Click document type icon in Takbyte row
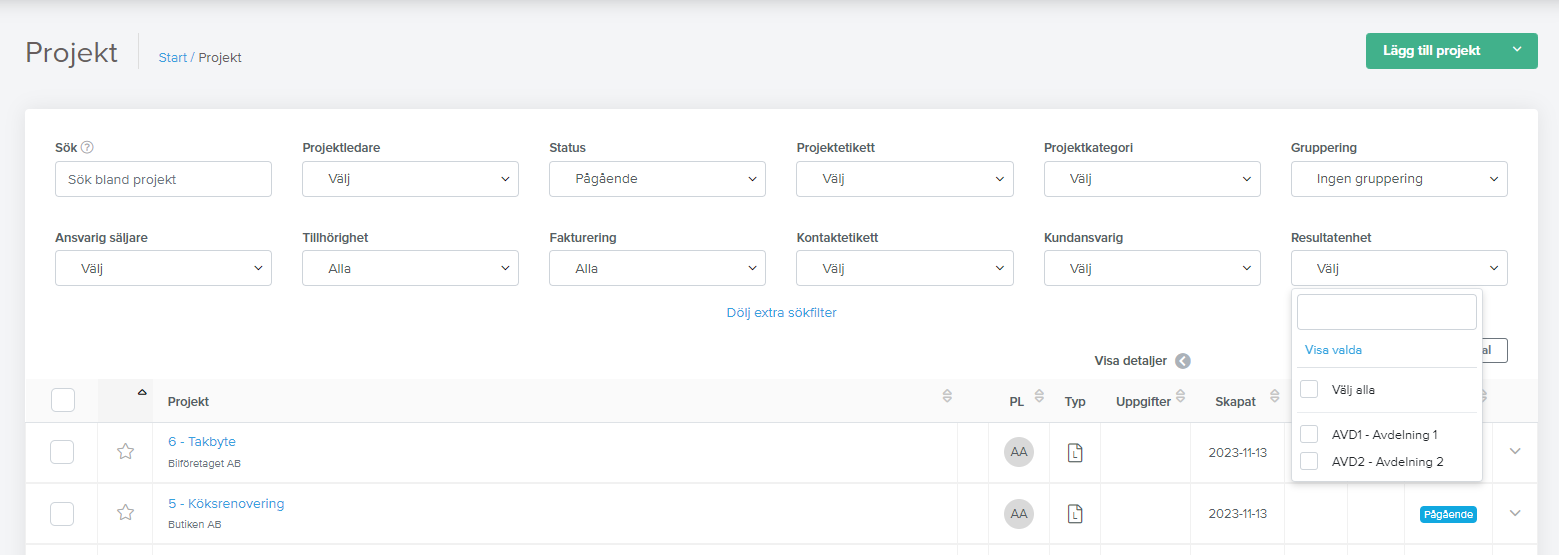 pyautogui.click(x=1075, y=452)
